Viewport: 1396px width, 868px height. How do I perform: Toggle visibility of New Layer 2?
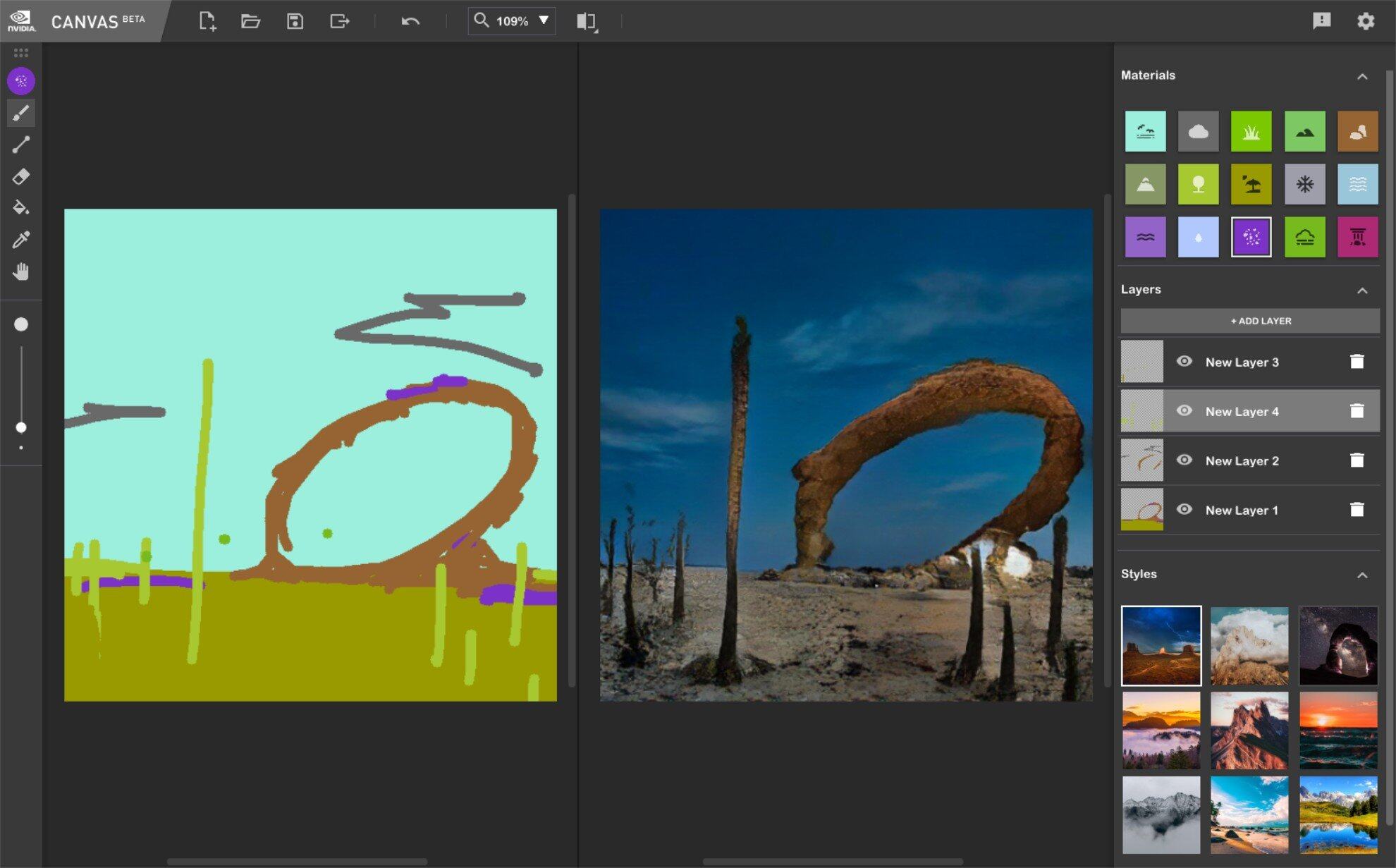(x=1184, y=460)
